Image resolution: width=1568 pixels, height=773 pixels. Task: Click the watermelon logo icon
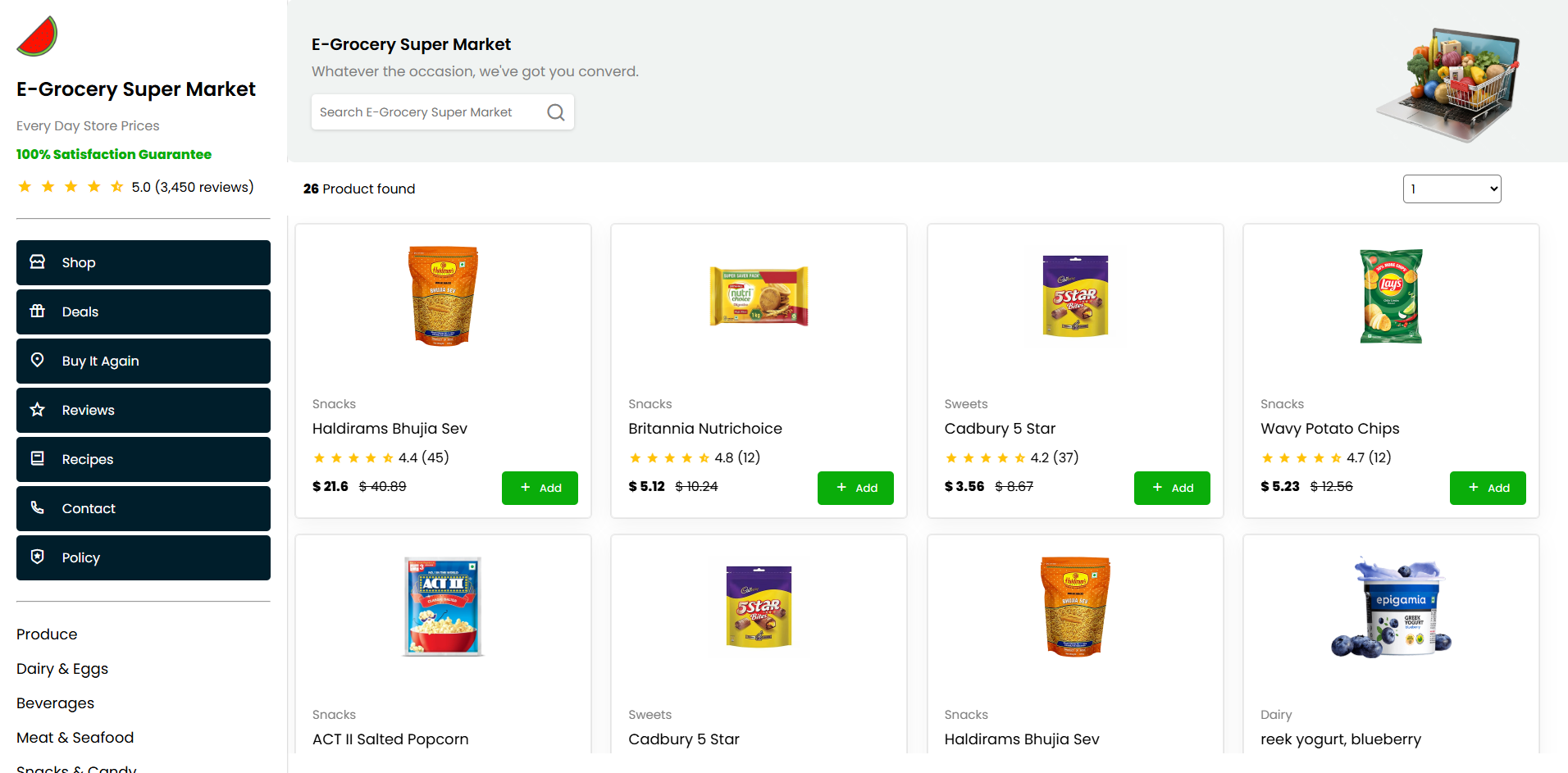point(38,37)
